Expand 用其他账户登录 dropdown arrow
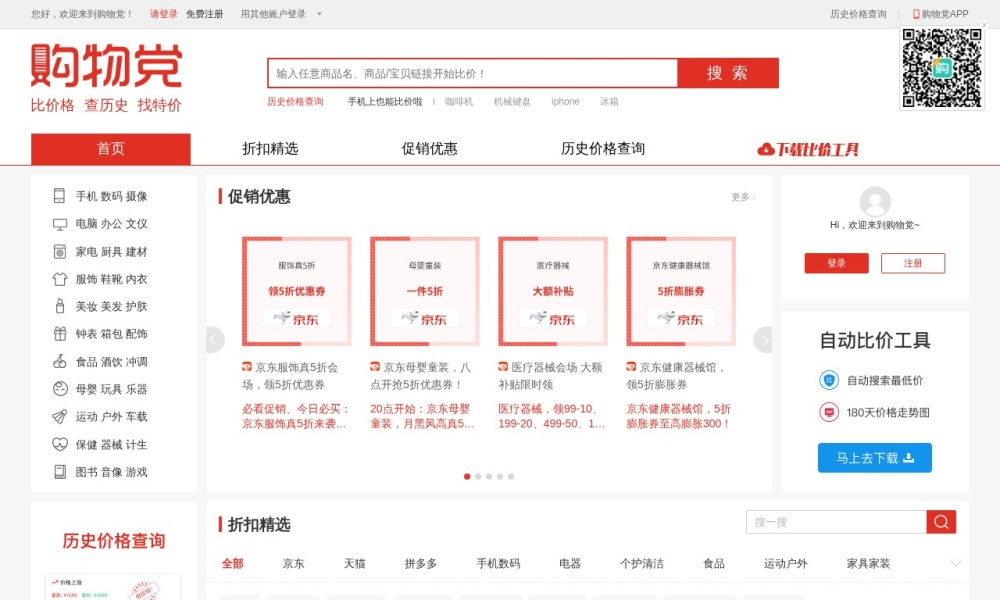The width and height of the screenshot is (1000, 600). point(320,14)
